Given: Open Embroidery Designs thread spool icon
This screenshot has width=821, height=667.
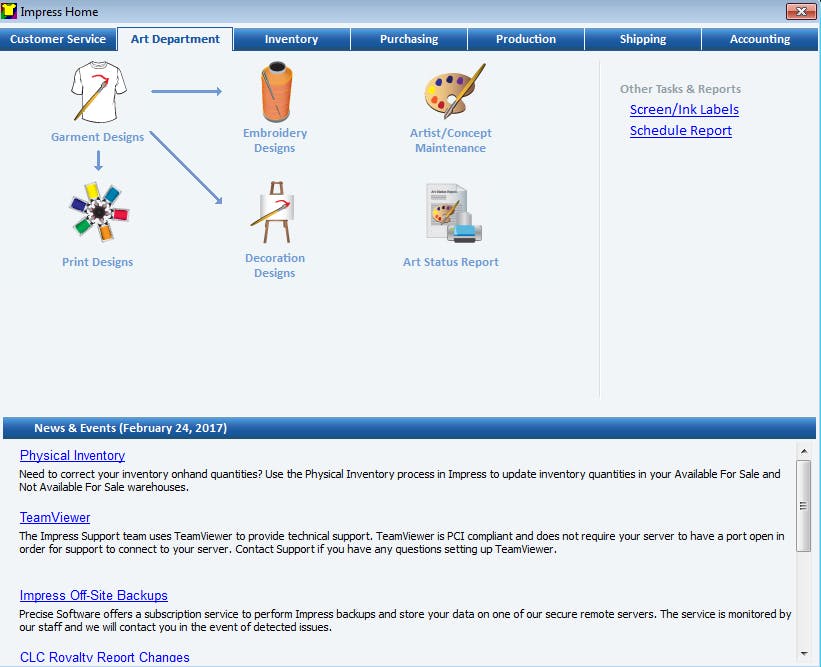Looking at the screenshot, I should tap(276, 92).
